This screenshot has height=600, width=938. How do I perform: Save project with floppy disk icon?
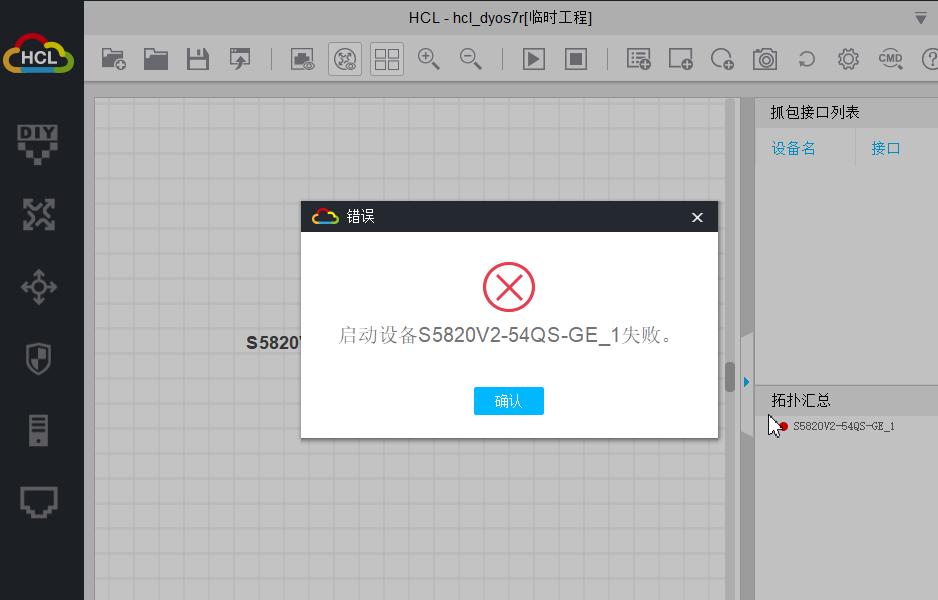(x=197, y=59)
